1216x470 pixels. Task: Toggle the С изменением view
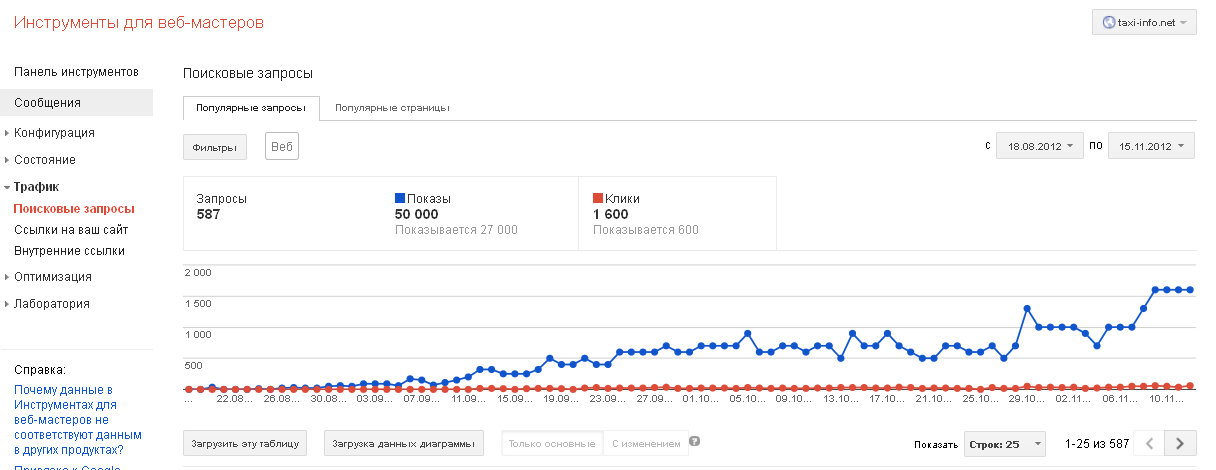(x=645, y=442)
